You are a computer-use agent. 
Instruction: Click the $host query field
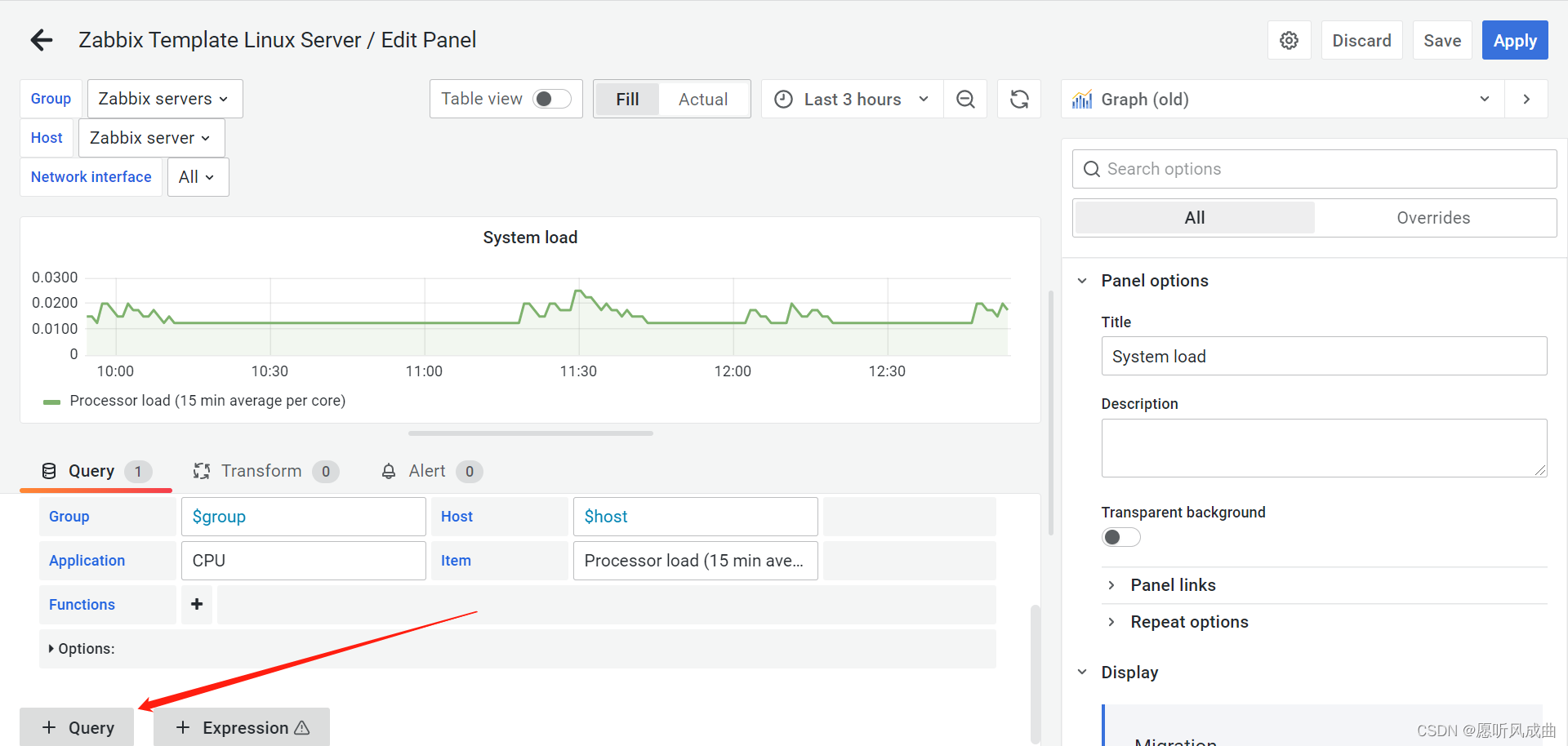696,517
